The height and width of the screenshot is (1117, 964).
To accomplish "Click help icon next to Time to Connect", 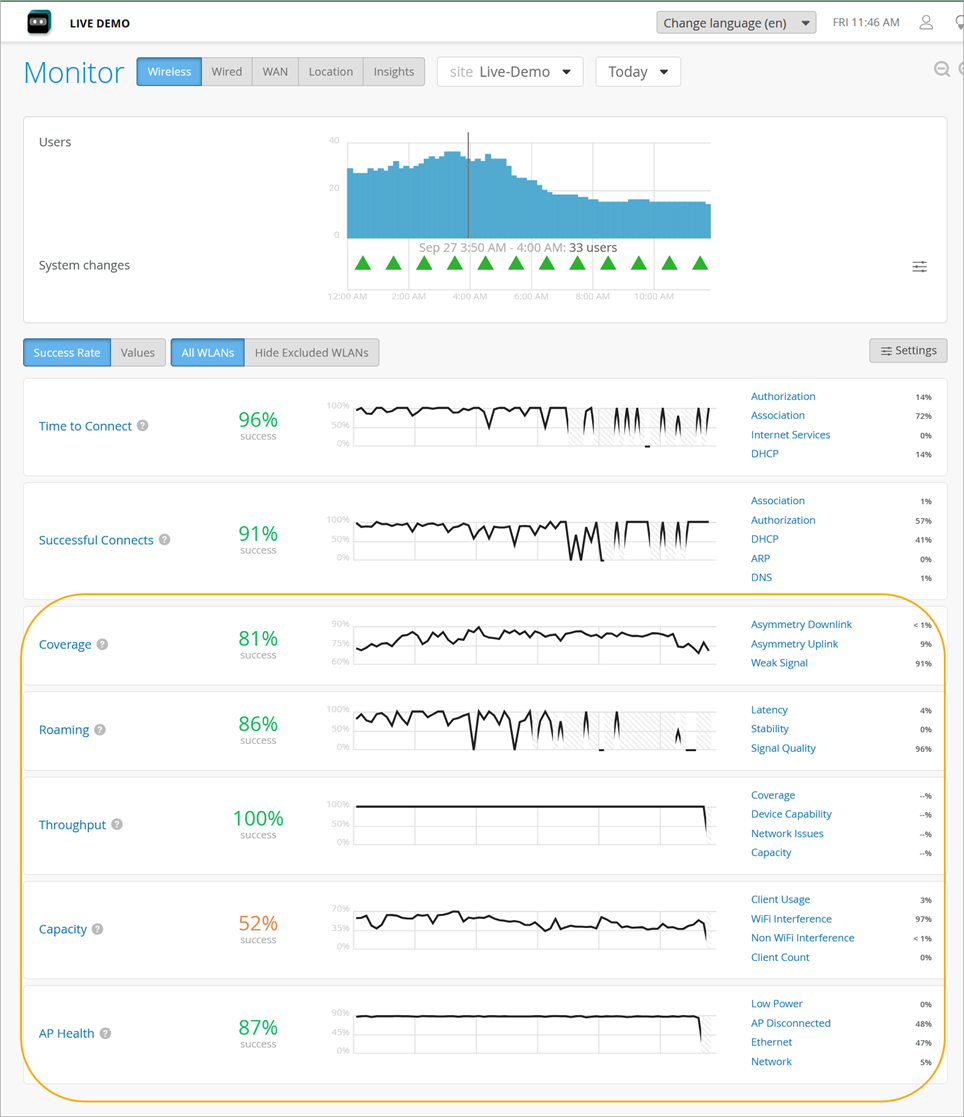I will pyautogui.click(x=142, y=425).
